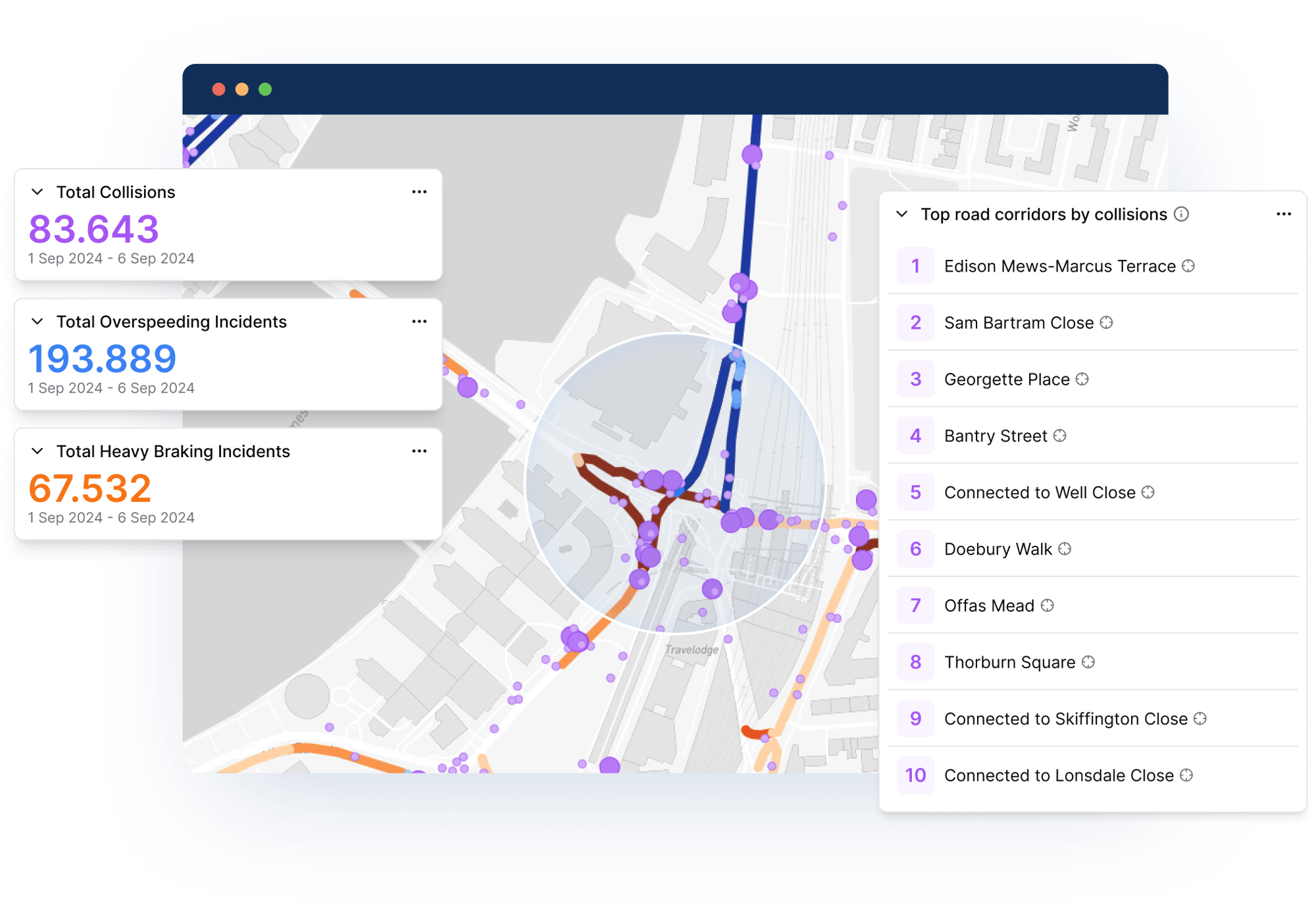The width and height of the screenshot is (1316, 915).
Task: Locate Connected to Skiffington Close on map
Action: tap(1200, 719)
